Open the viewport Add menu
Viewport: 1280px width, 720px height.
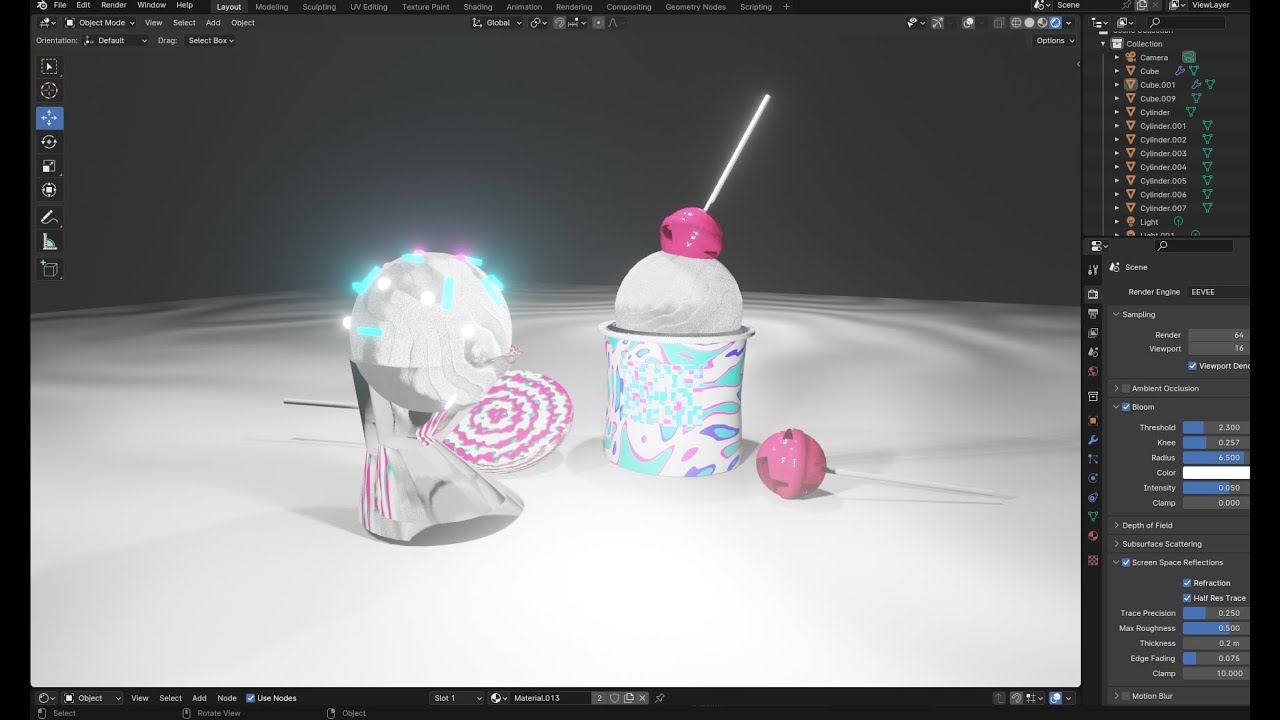(213, 23)
